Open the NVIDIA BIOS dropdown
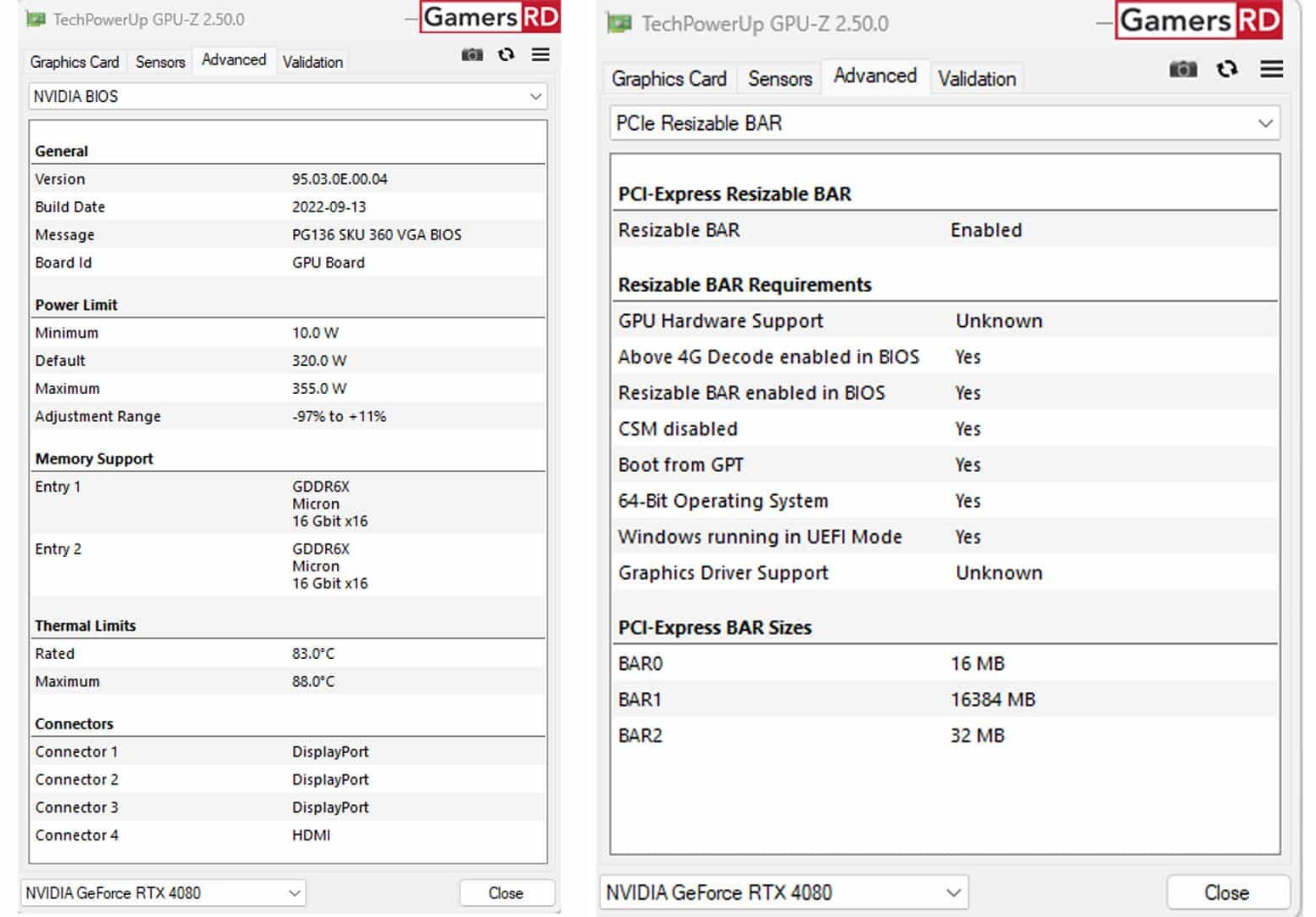The width and height of the screenshot is (1316, 917). pyautogui.click(x=288, y=96)
